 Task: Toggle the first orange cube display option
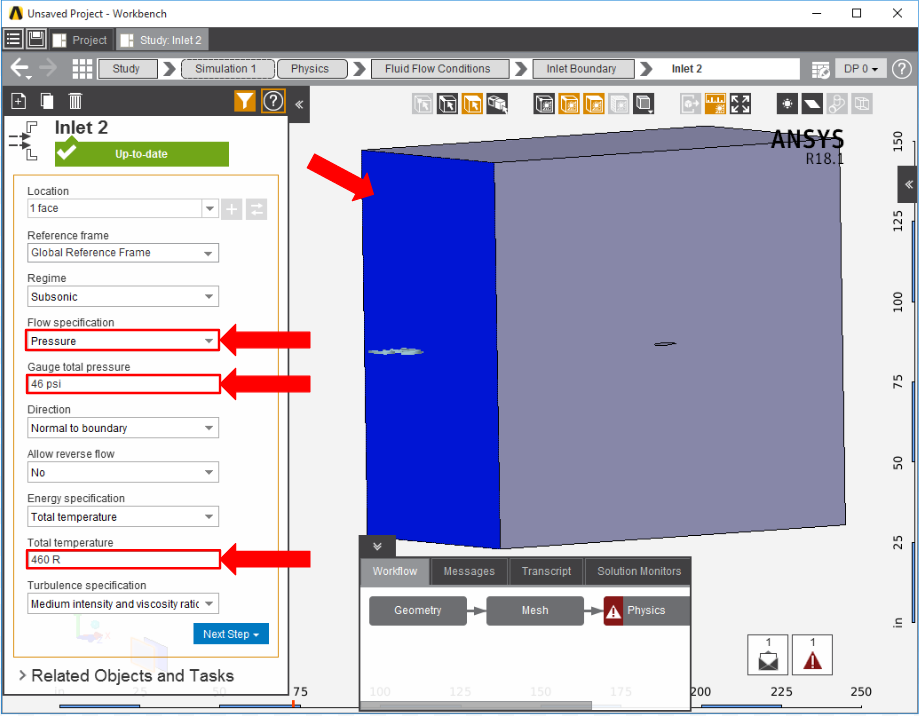pos(569,104)
